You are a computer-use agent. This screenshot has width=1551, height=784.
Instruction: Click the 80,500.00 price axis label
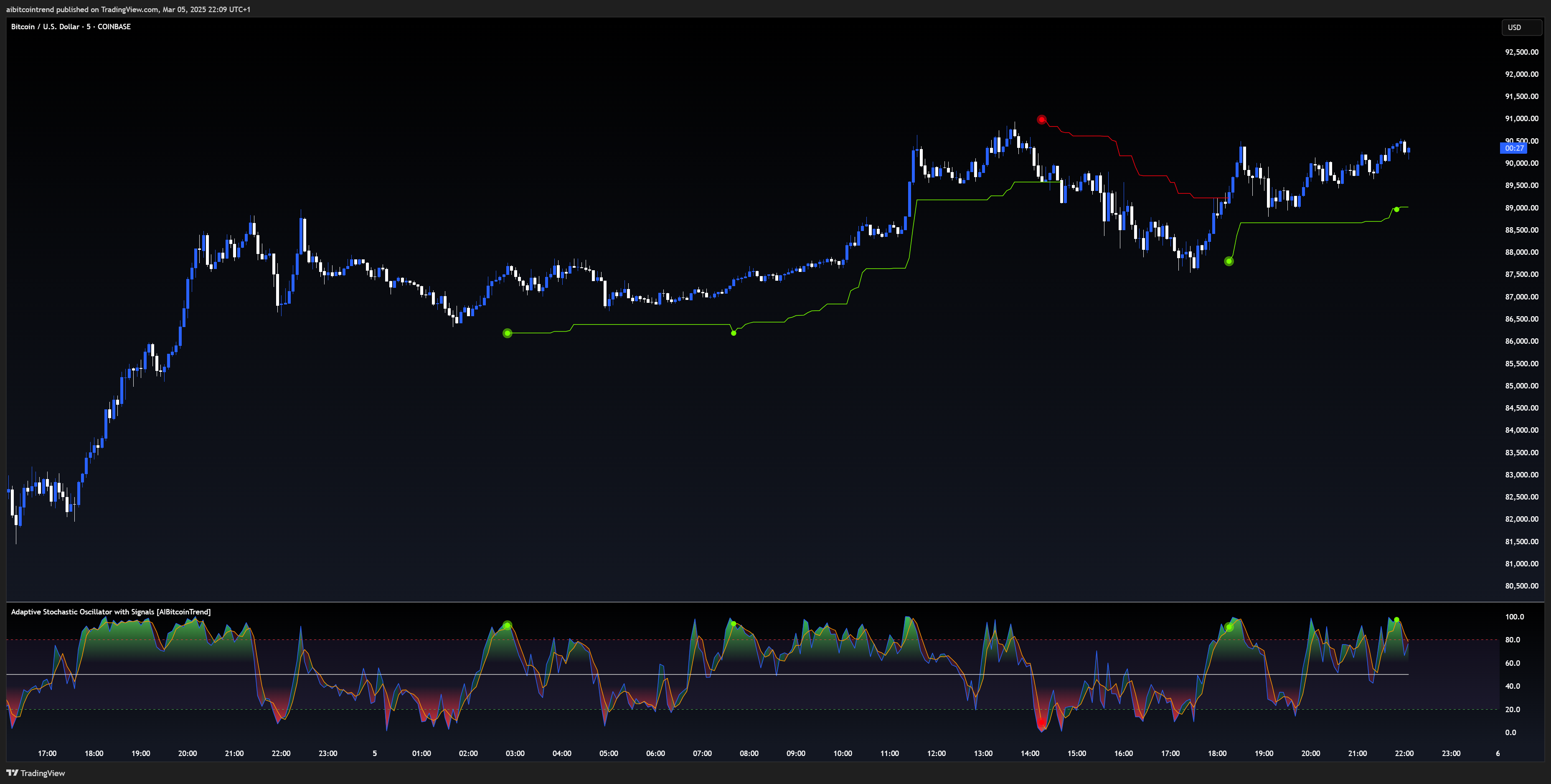click(x=1521, y=586)
